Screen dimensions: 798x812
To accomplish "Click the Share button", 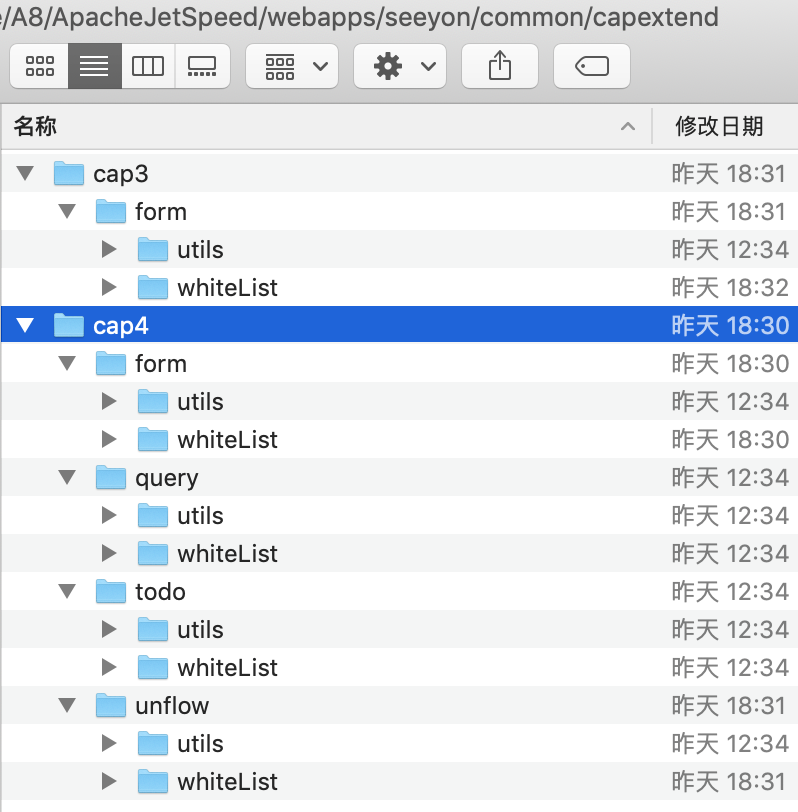I will [499, 67].
